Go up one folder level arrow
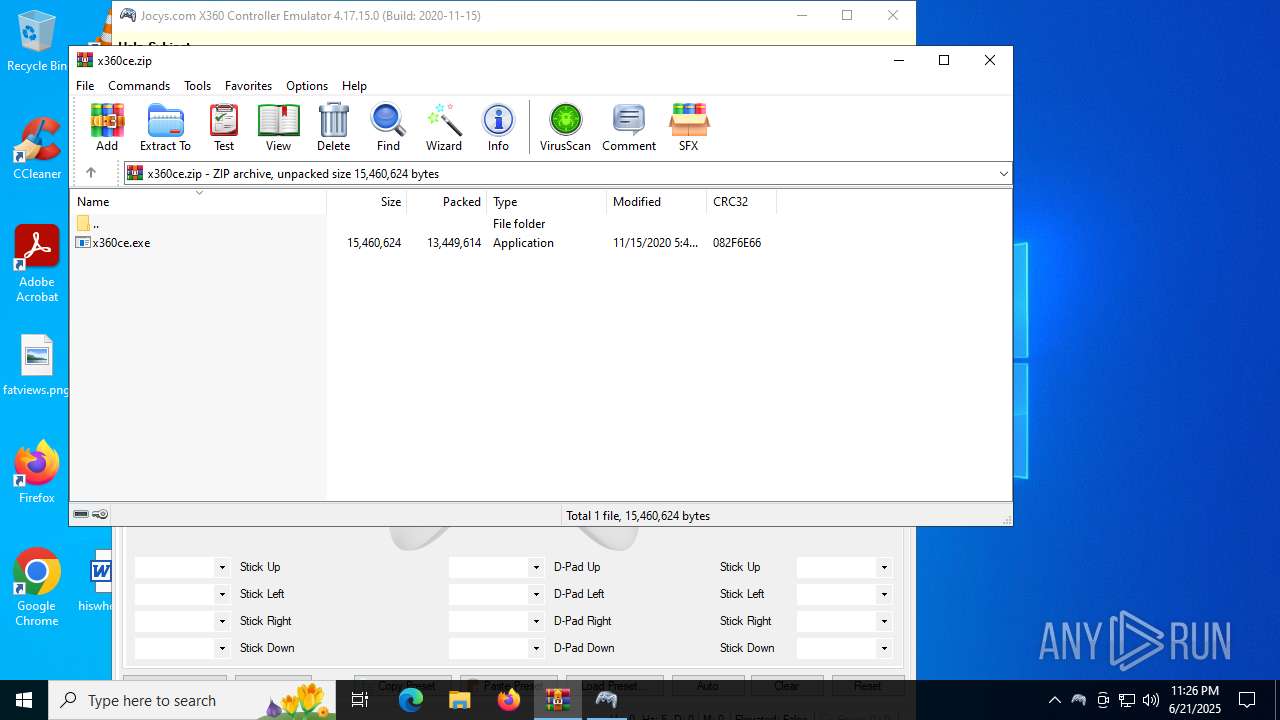The height and width of the screenshot is (720, 1280). click(x=91, y=173)
